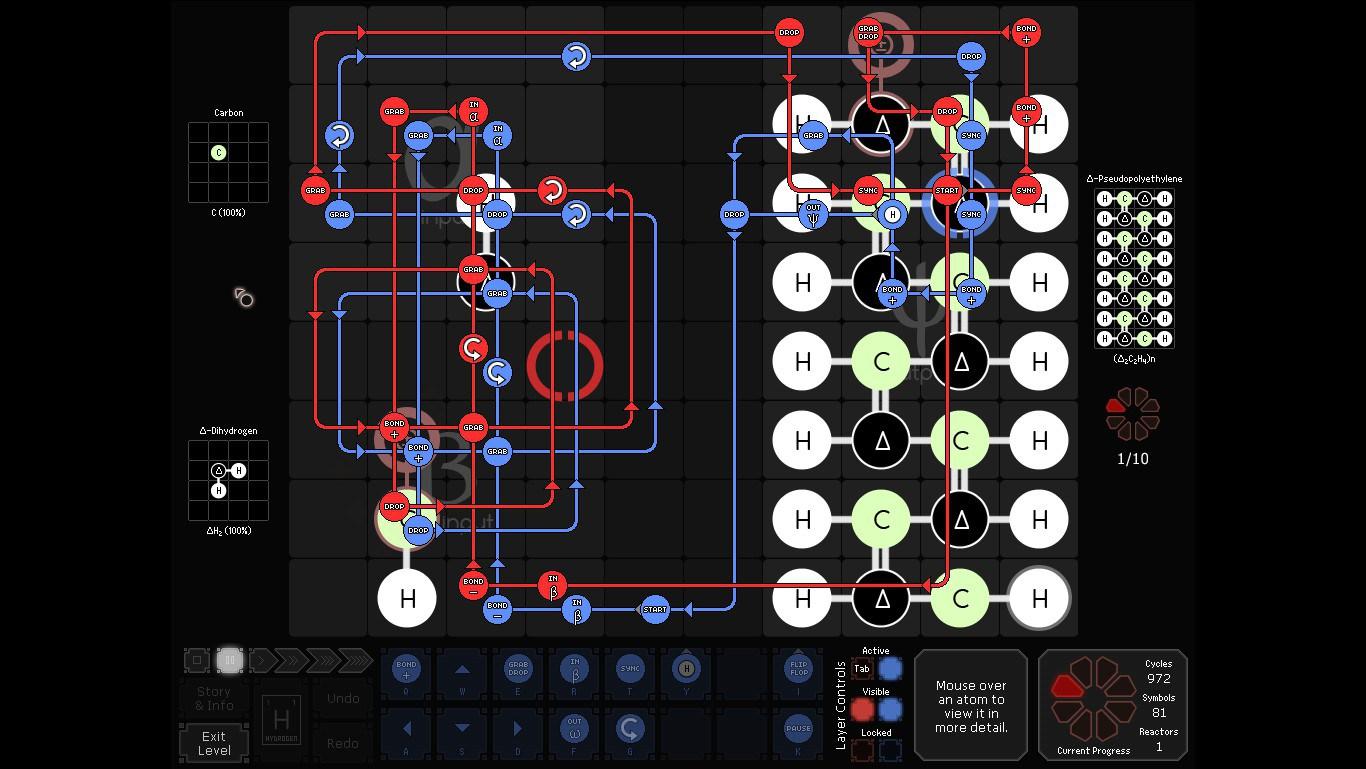Switch active layer to blue waldo
This screenshot has height=769, width=1366.
tap(889, 669)
